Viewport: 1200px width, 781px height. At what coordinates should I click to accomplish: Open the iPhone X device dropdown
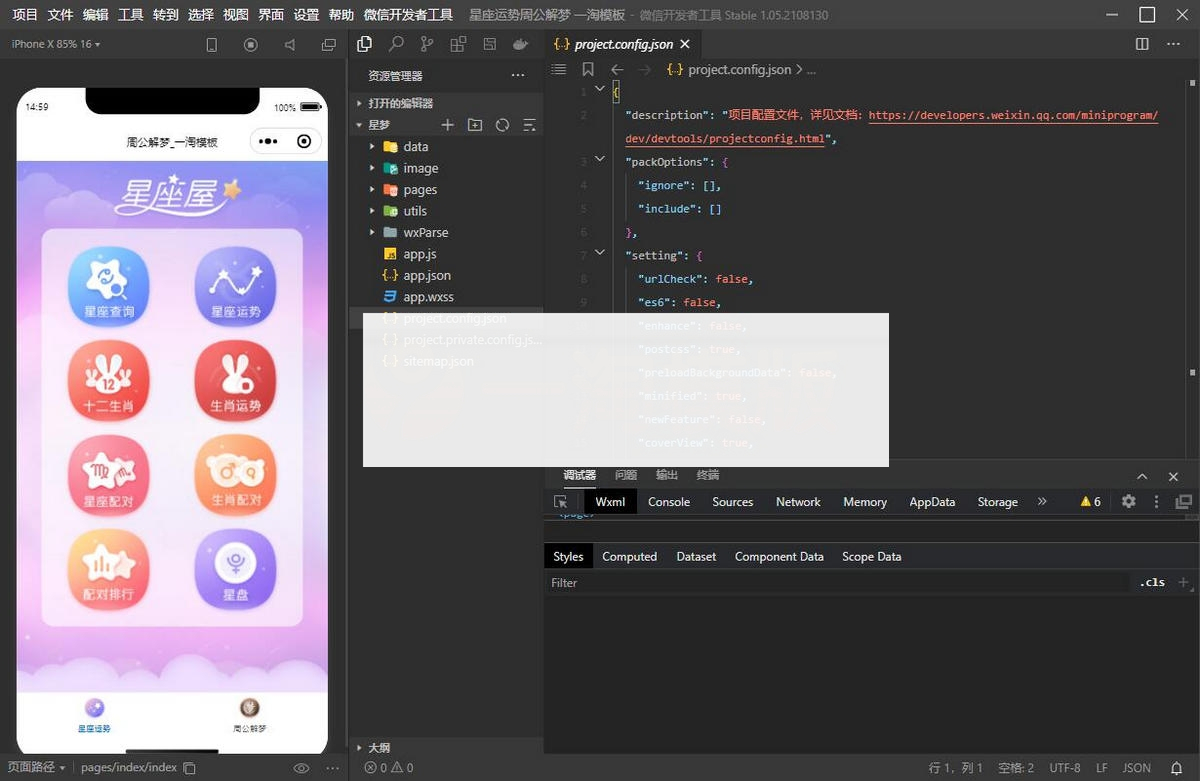(x=56, y=44)
